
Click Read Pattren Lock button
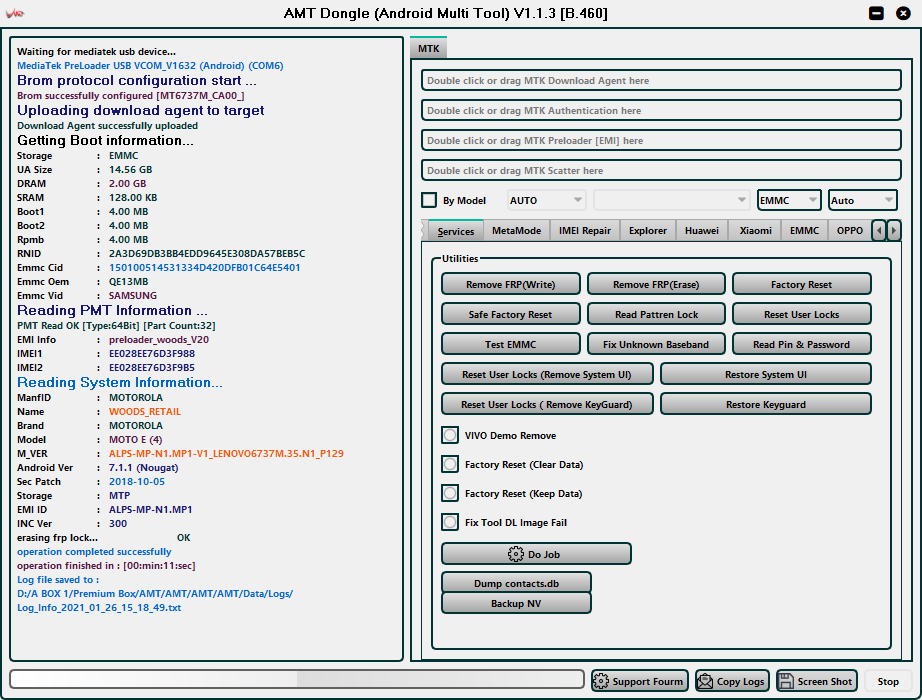point(656,314)
